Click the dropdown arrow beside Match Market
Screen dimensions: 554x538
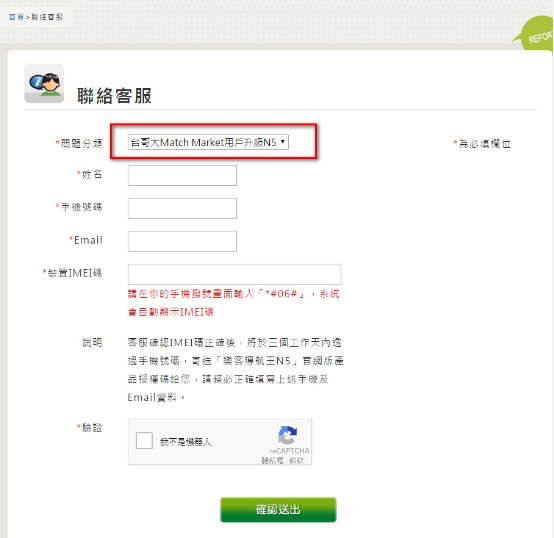(283, 142)
